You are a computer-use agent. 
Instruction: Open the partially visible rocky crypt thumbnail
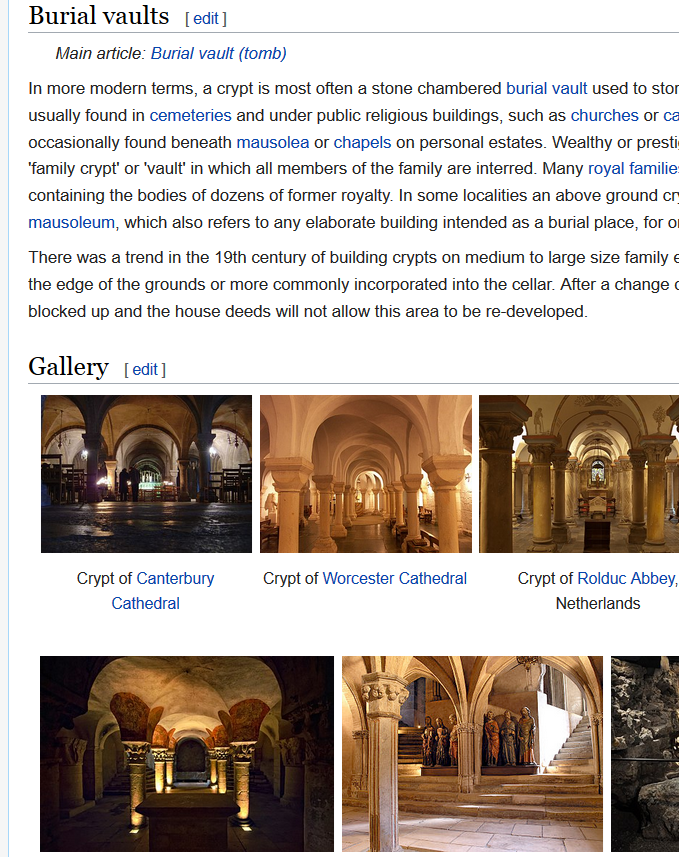pos(645,754)
